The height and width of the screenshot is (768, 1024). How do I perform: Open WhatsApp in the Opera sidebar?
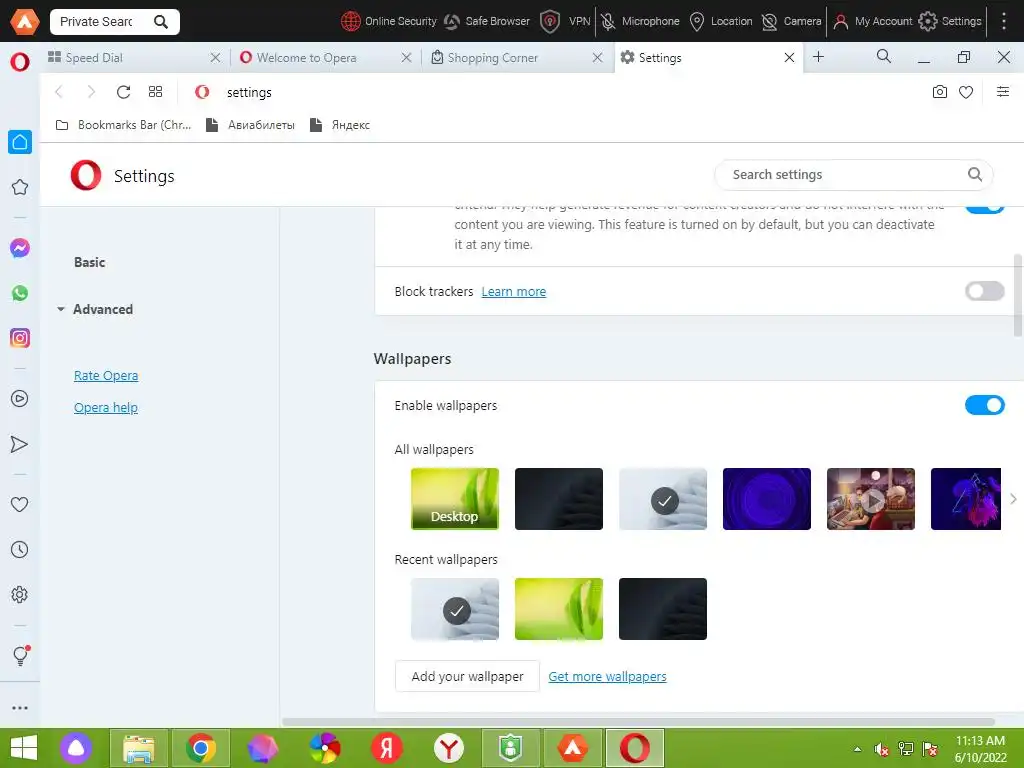point(20,293)
